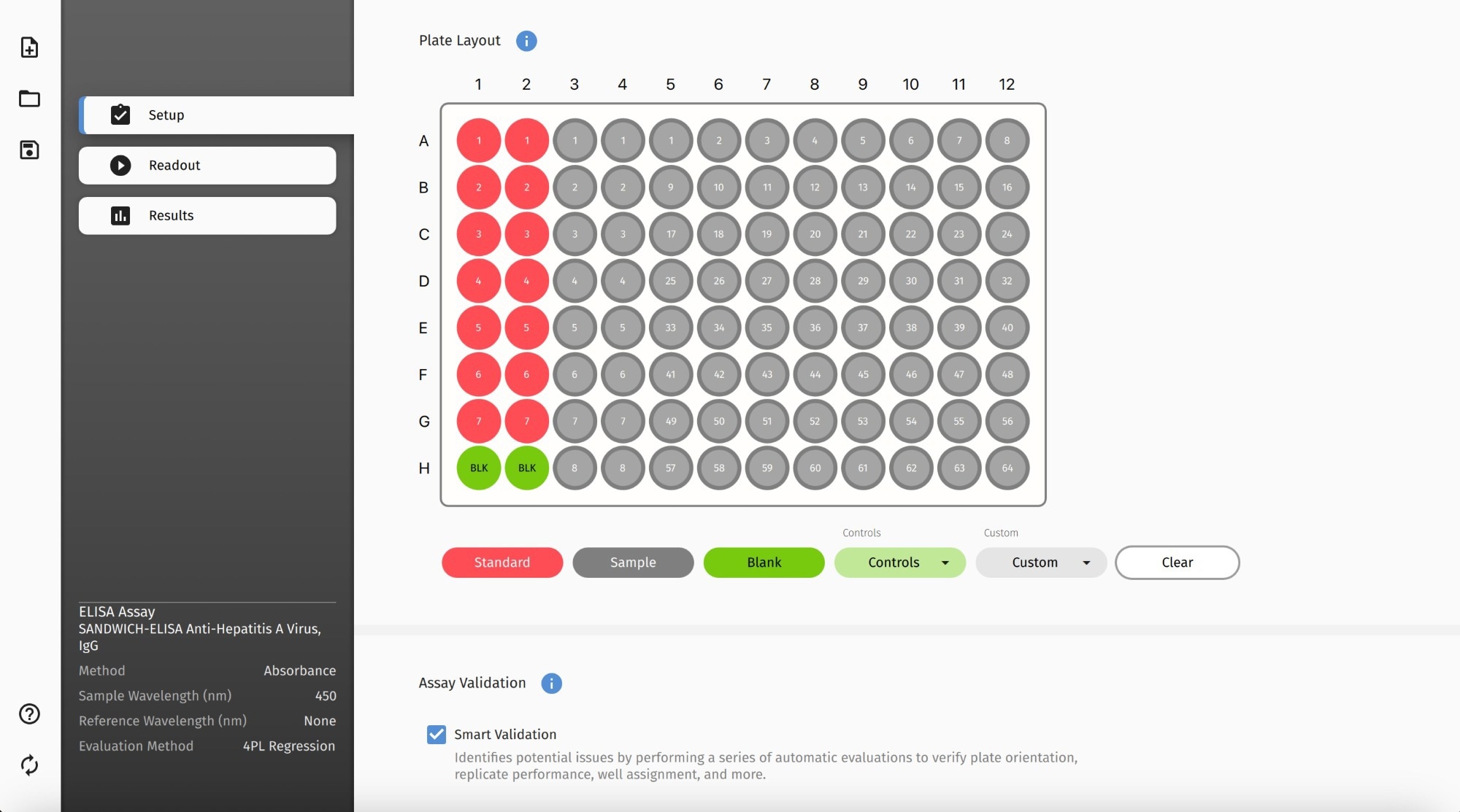Select sample well 64 in row H
1460x812 pixels.
pos(1007,468)
